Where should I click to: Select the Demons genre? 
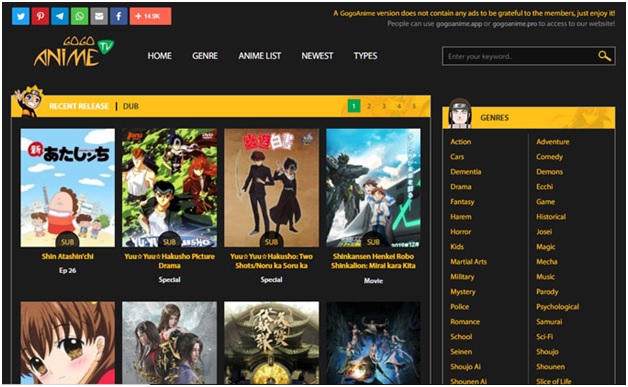point(550,172)
